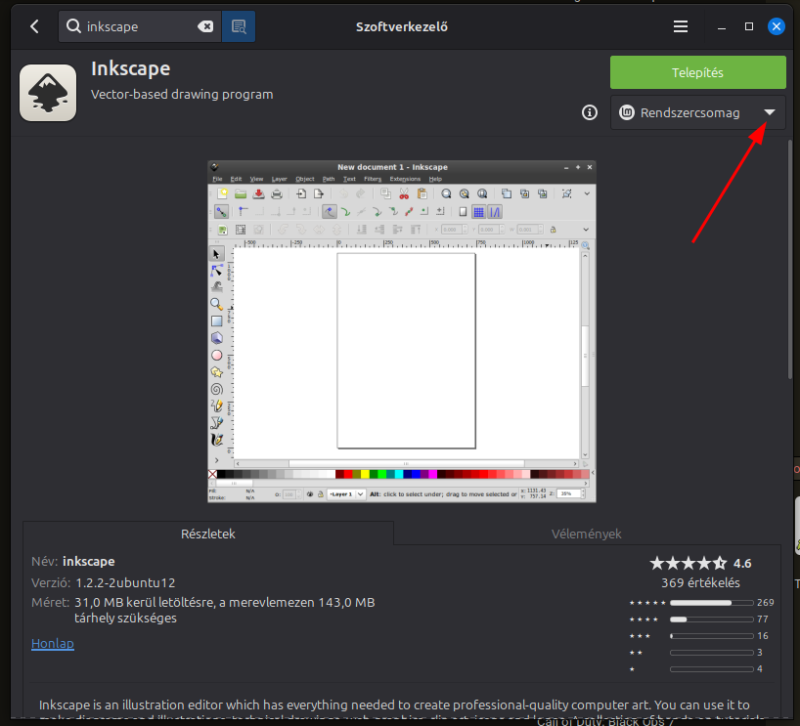Viewport: 800px width, 726px height.
Task: Minimize the Szoftverkezelő window
Action: 721,27
